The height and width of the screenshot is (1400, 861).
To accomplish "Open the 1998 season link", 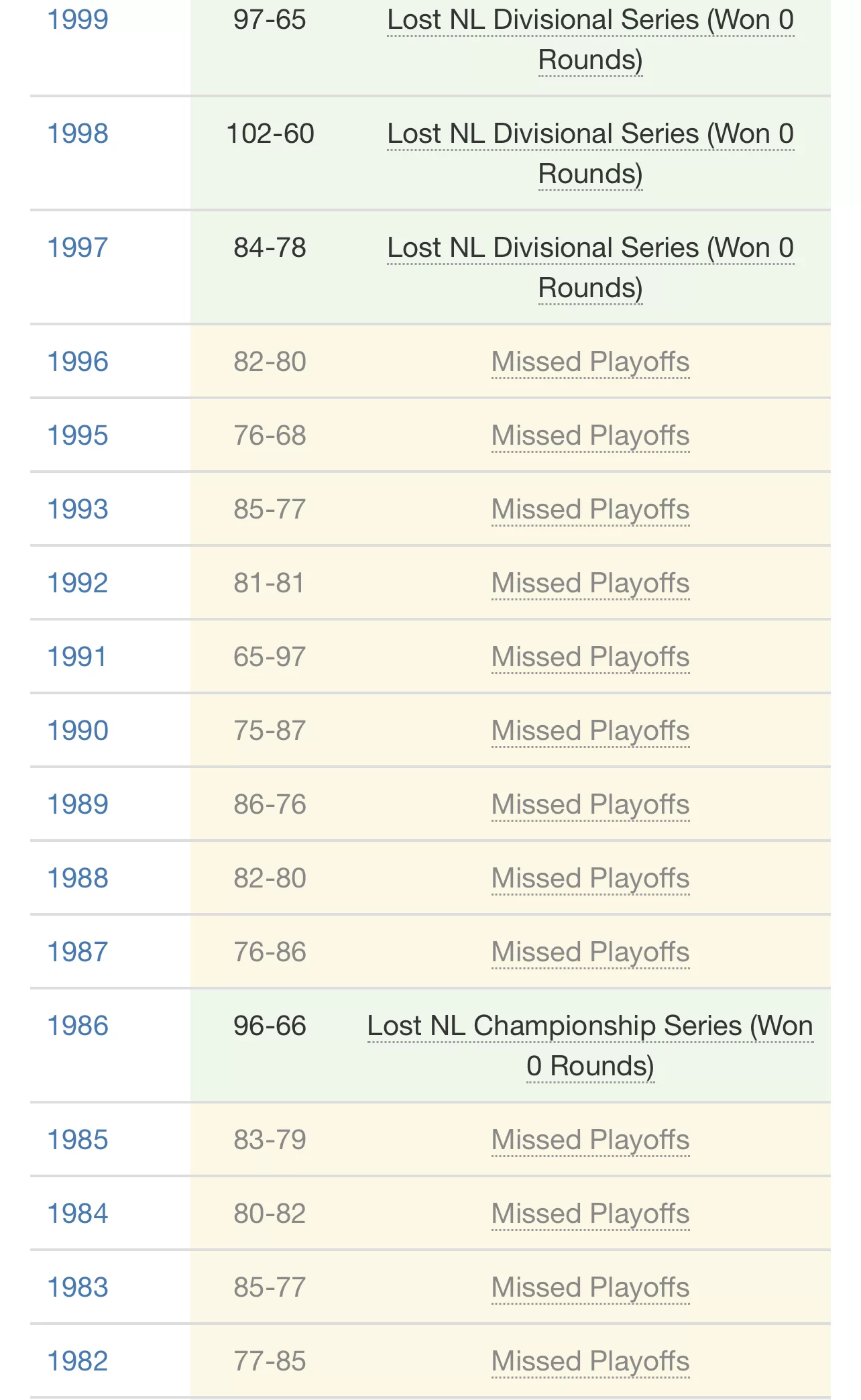I will (x=78, y=133).
